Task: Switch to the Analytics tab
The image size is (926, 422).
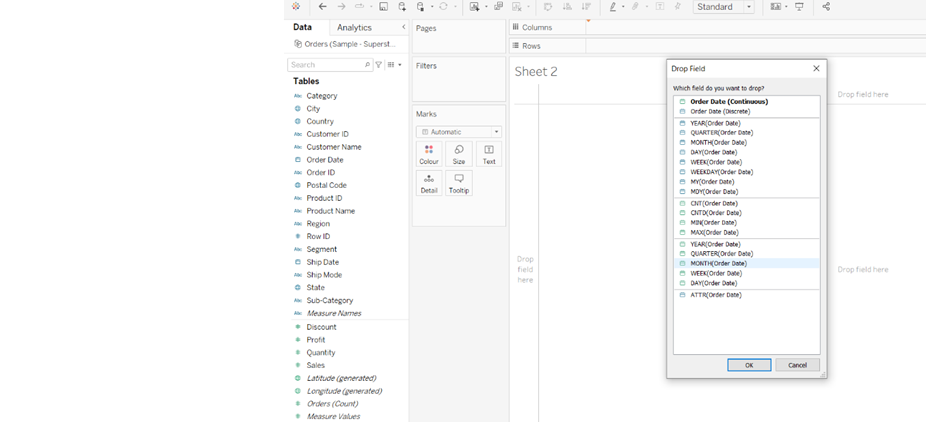Action: pos(354,28)
